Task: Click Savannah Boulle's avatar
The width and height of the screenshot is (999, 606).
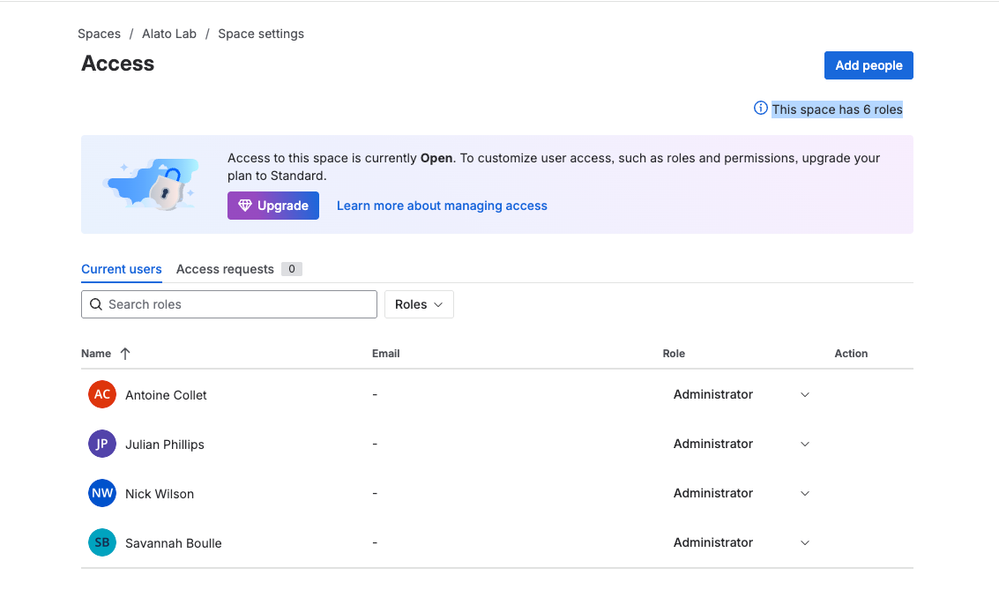Action: point(101,542)
